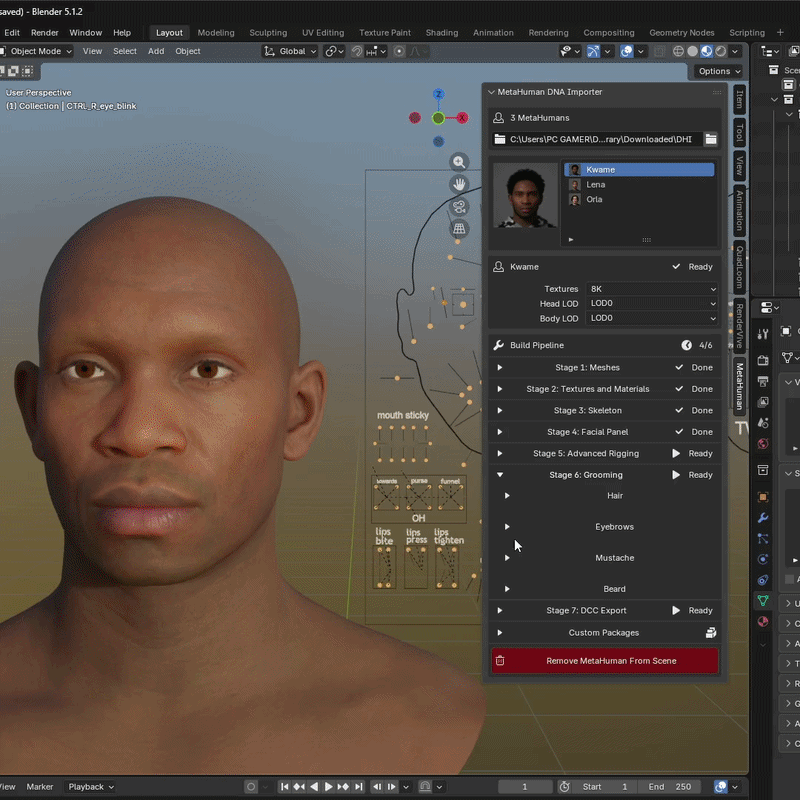Open the Body LOD dropdown
800x800 pixels.
pyautogui.click(x=652, y=318)
